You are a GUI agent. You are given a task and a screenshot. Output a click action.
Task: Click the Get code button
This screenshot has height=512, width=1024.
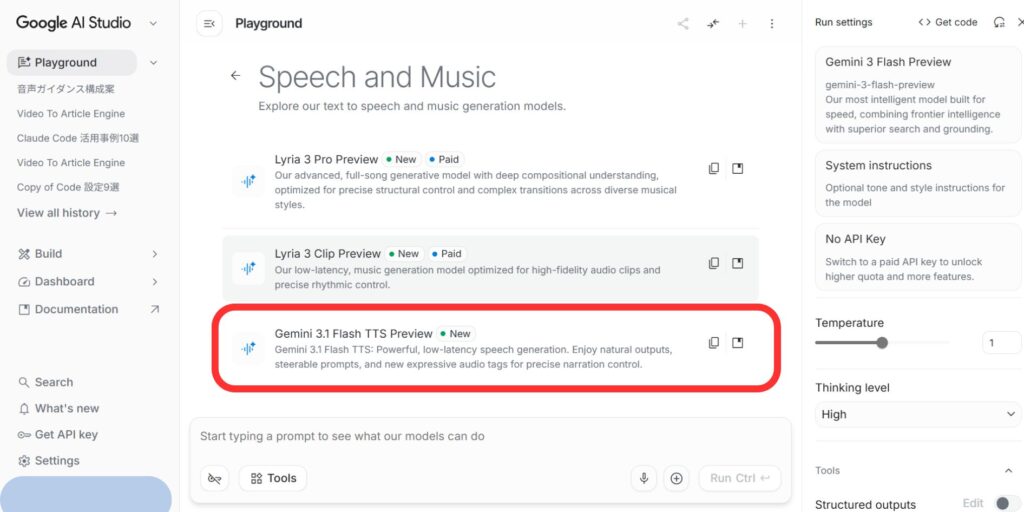tap(948, 22)
